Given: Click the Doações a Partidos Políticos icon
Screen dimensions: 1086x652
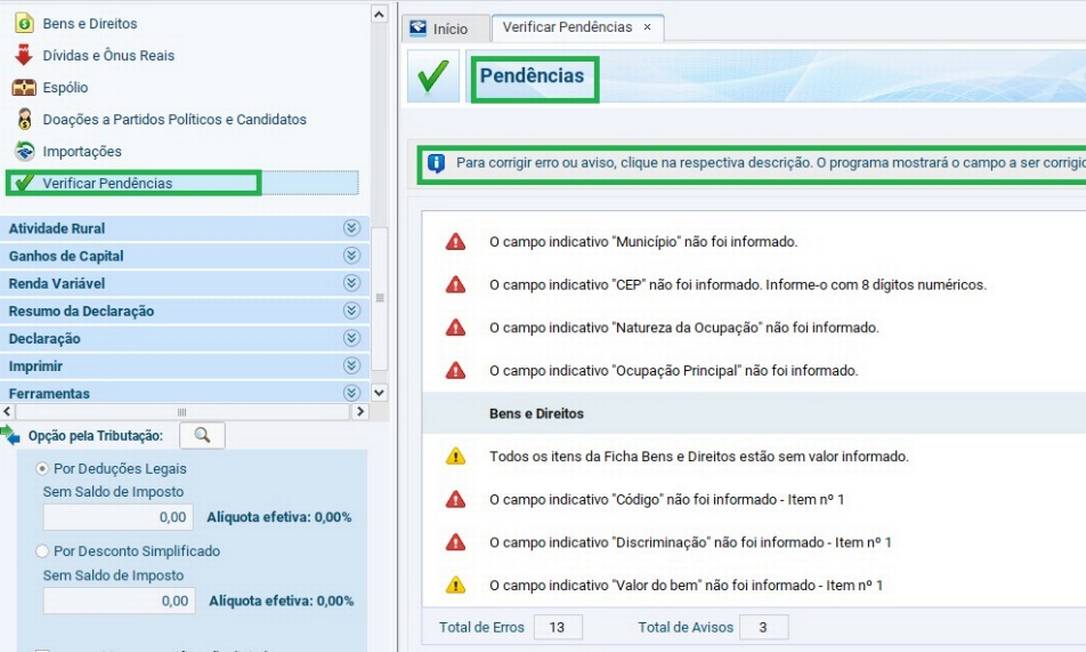Looking at the screenshot, I should coord(24,119).
